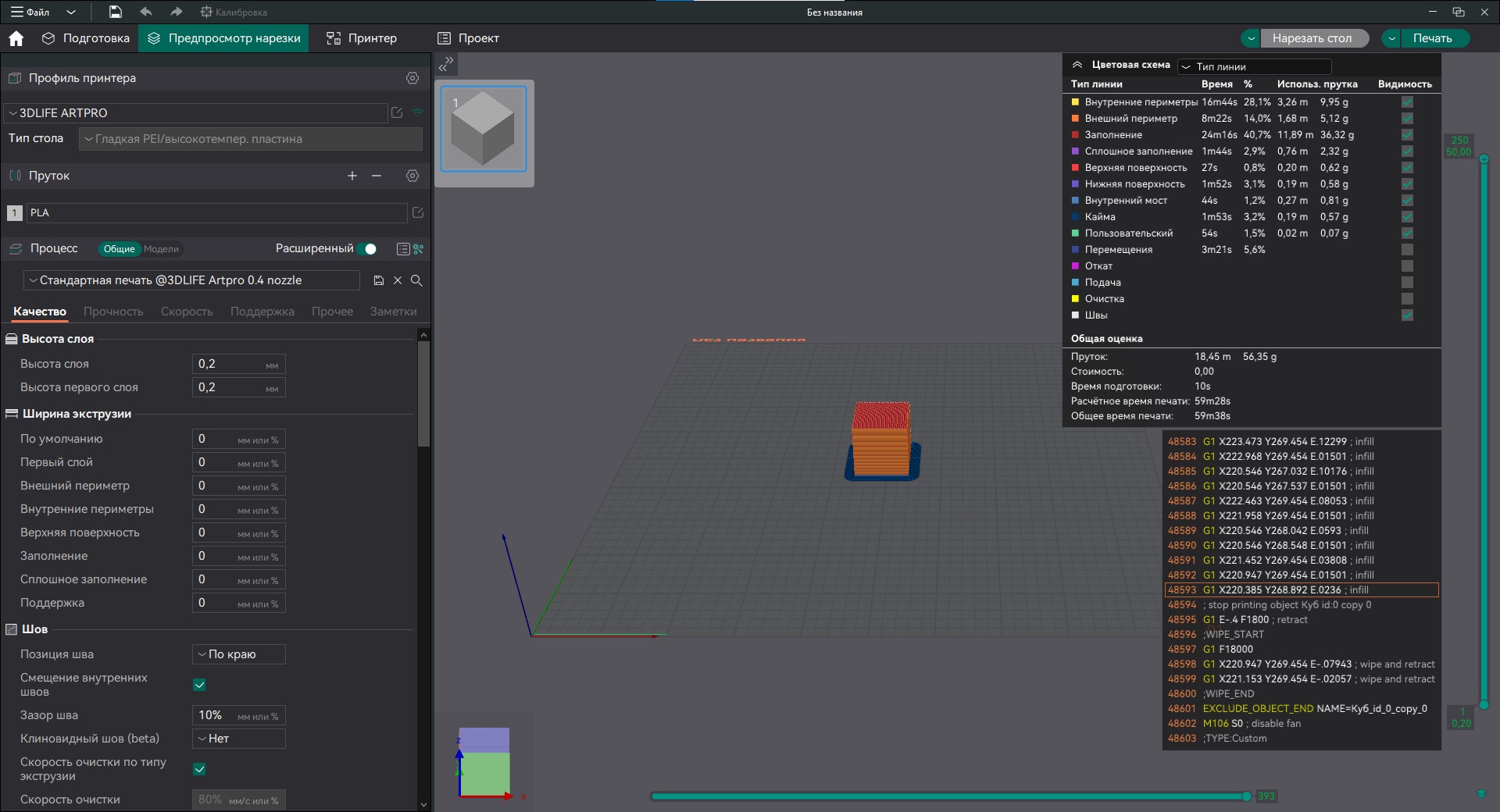
Task: Open the Подготовка tab
Action: coord(86,38)
